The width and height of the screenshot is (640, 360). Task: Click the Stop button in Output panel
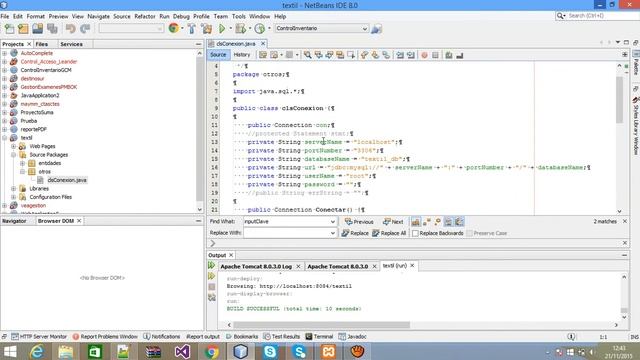coord(211,287)
